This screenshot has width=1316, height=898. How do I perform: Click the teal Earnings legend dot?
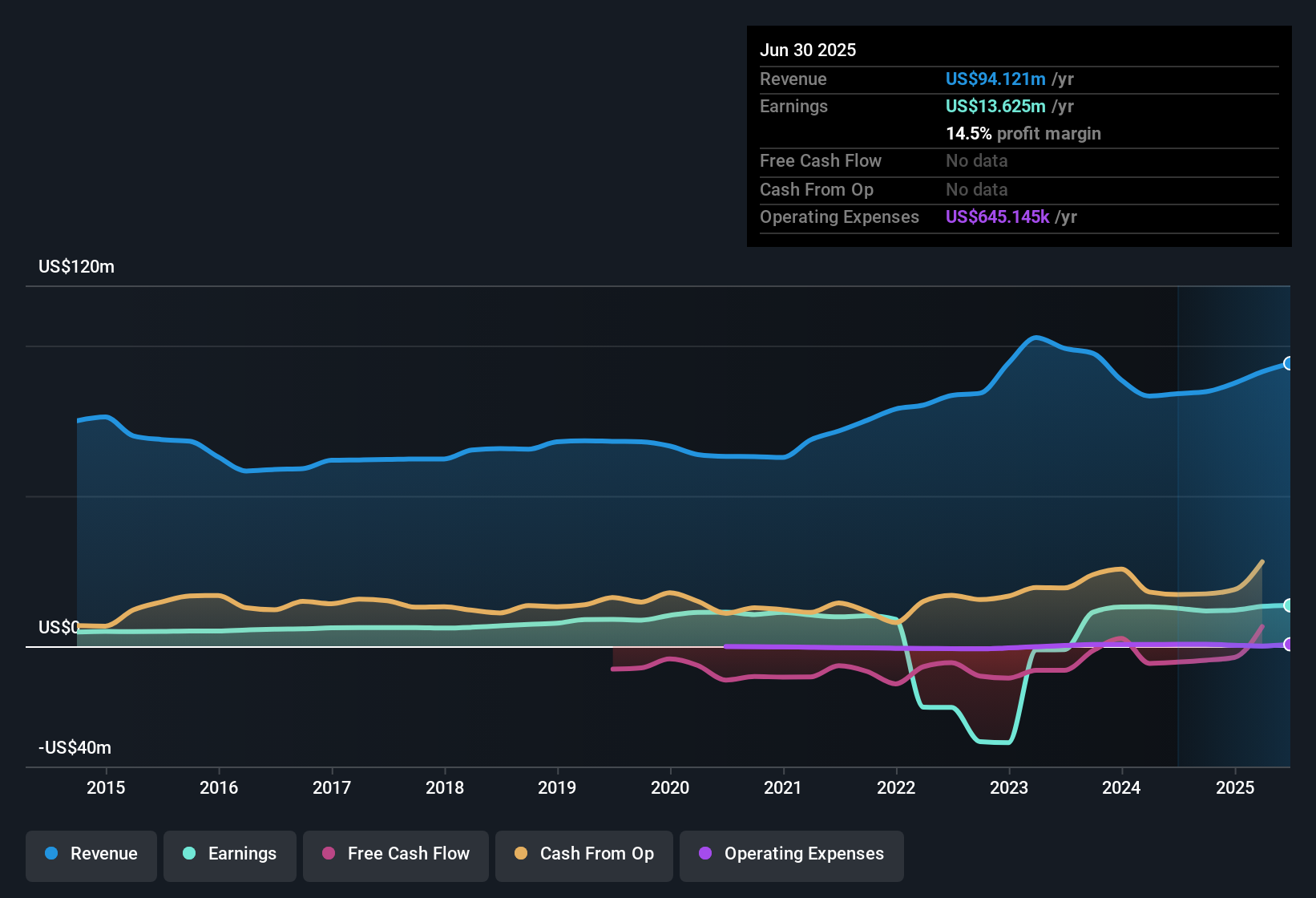click(x=189, y=854)
